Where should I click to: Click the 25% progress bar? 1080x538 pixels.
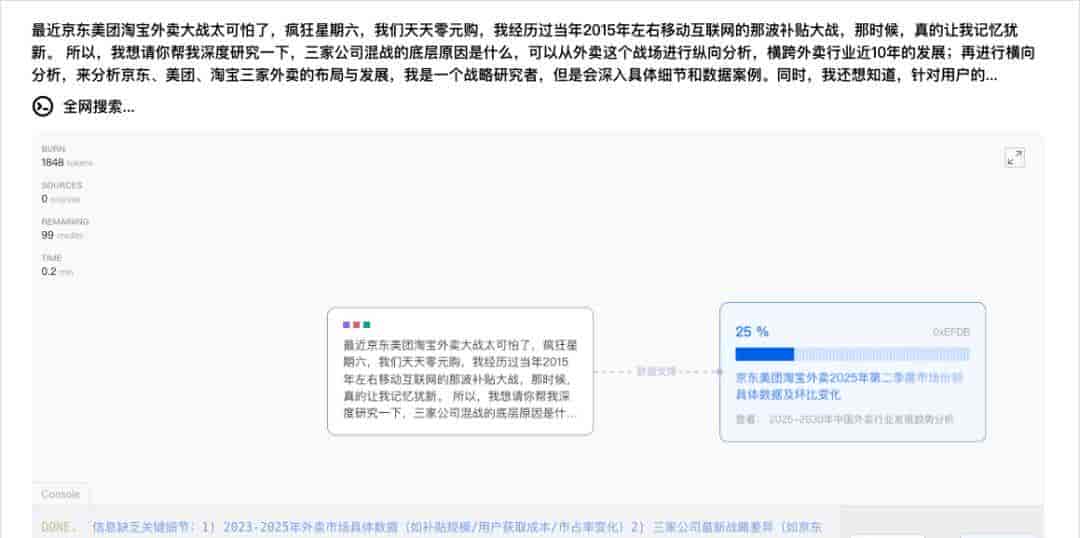(852, 355)
